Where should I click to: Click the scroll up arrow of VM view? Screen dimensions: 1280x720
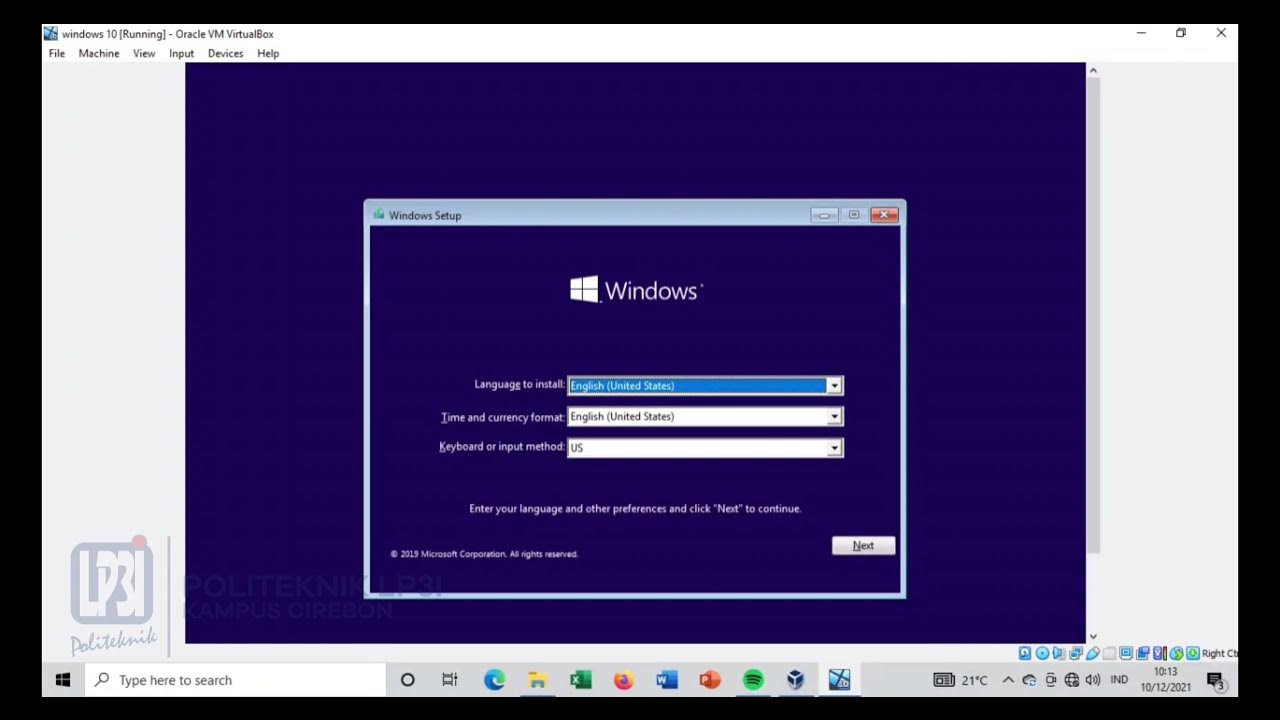click(x=1093, y=70)
